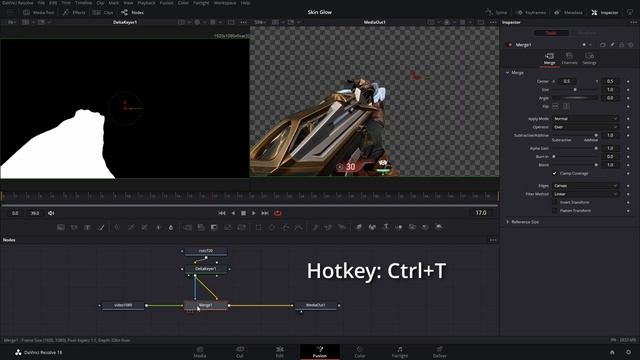Go to first frame
This screenshot has width=640, height=360.
pos(222,213)
